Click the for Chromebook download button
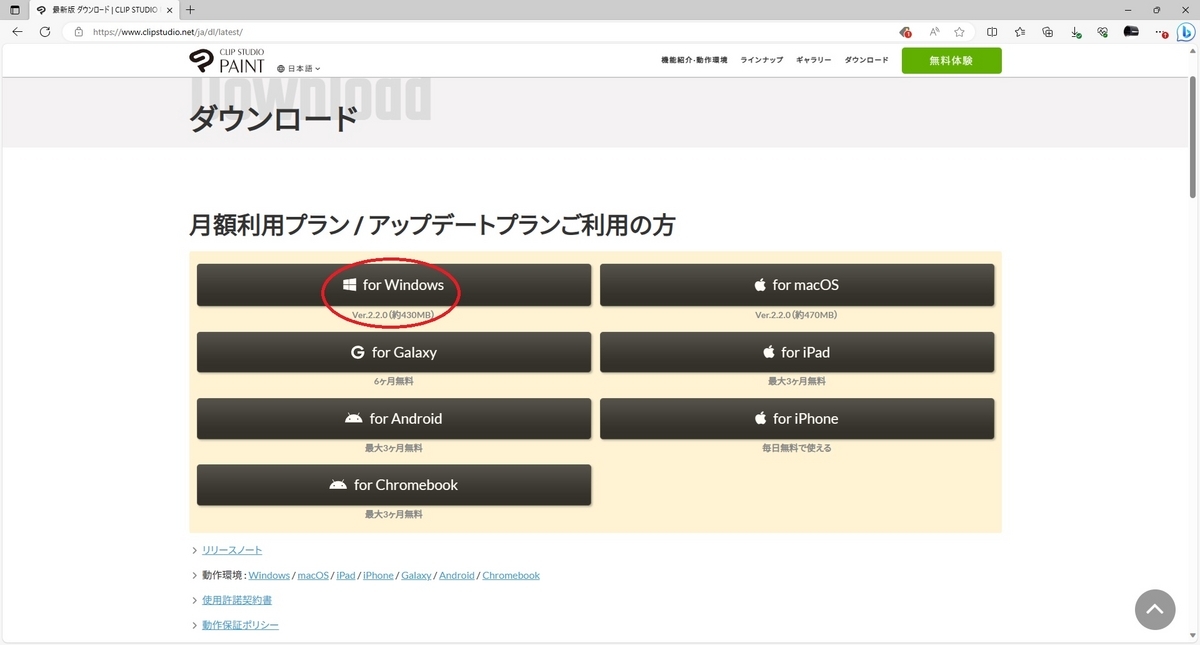 [x=394, y=484]
